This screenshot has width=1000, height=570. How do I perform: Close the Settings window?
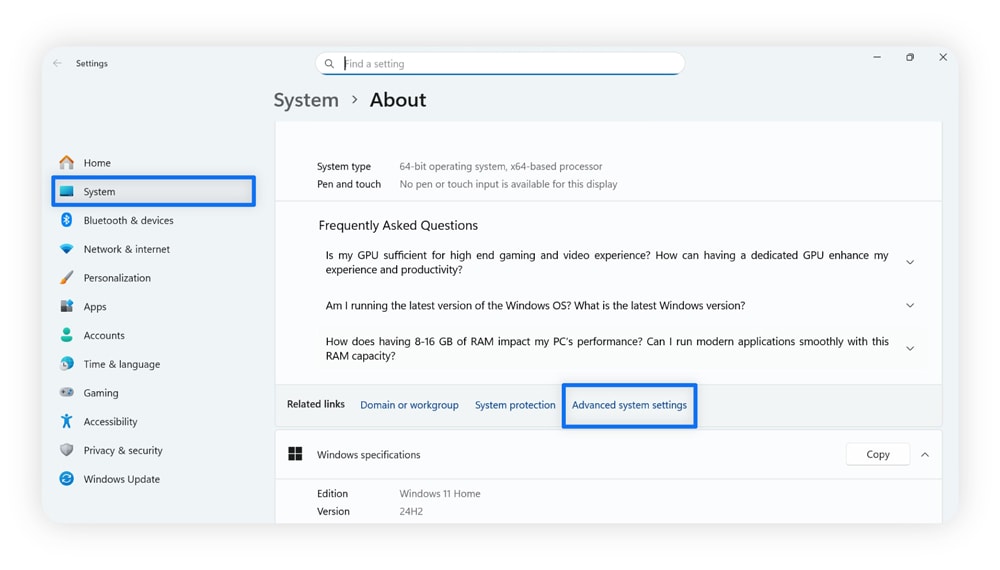click(x=943, y=57)
